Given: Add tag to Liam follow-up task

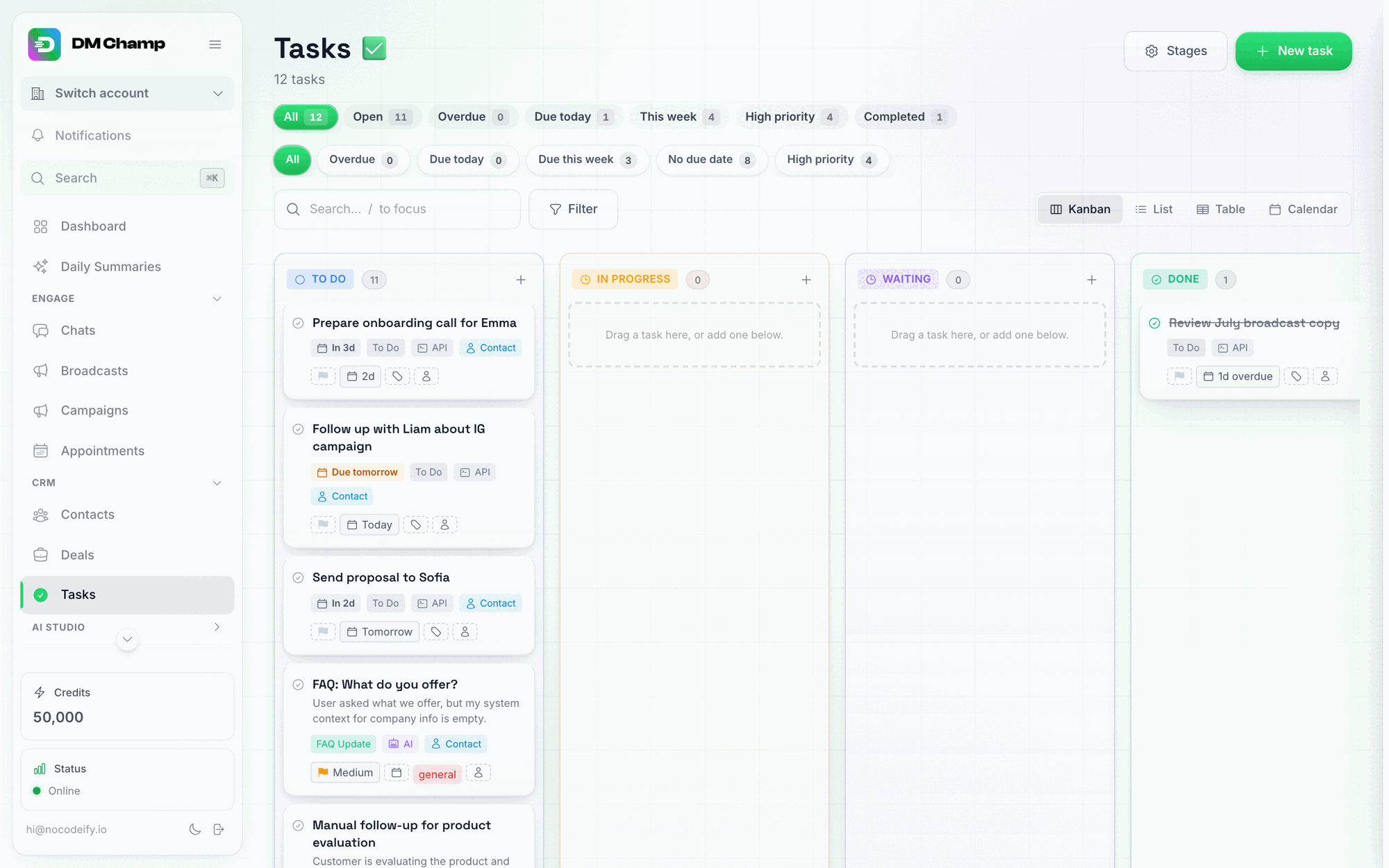Looking at the screenshot, I should point(415,525).
